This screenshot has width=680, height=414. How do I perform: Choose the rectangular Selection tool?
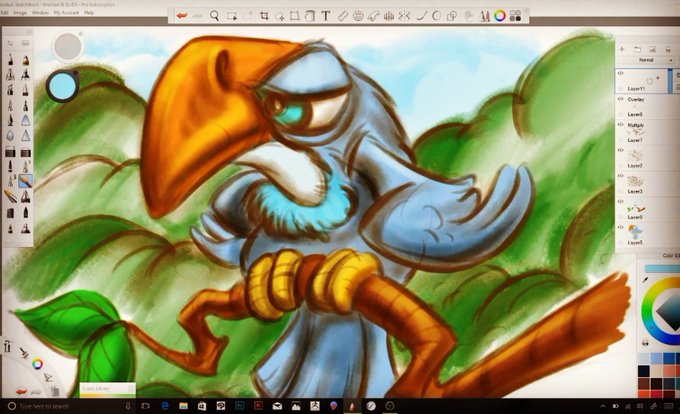(232, 16)
